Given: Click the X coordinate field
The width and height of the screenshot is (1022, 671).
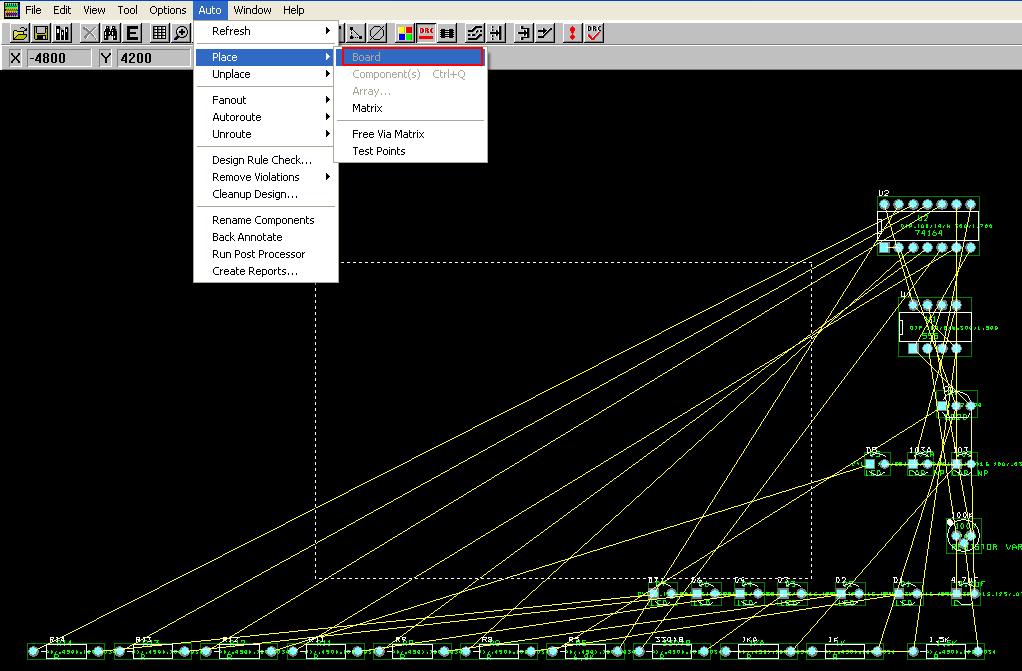Looking at the screenshot, I should point(59,58).
